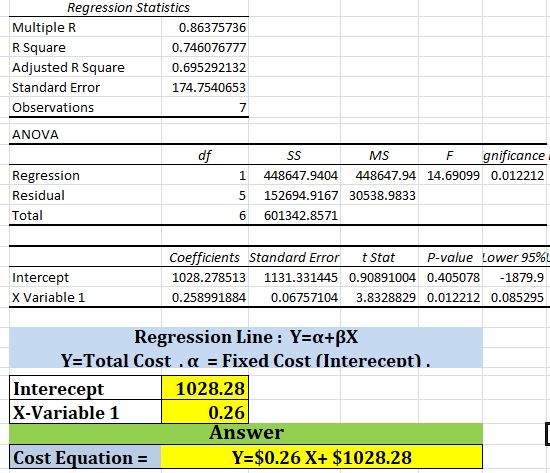Image resolution: width=550 pixels, height=473 pixels.
Task: Click the truncated Significance header cell
Action: pyautogui.click(x=514, y=155)
